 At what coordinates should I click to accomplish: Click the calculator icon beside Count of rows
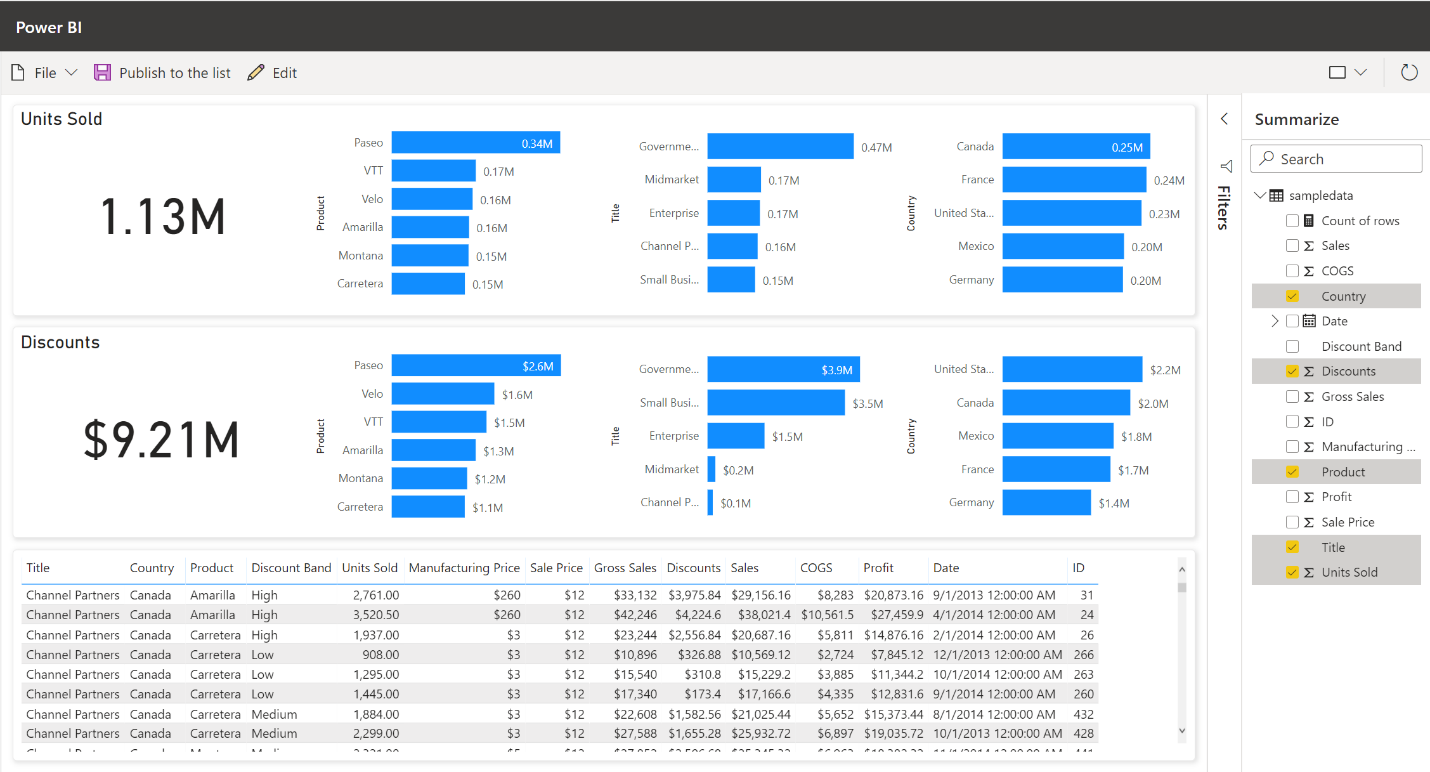pos(1308,221)
